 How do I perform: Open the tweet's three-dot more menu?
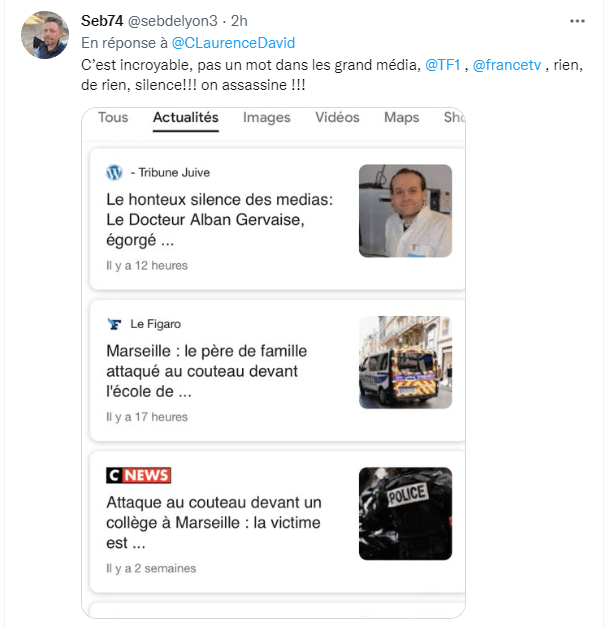pyautogui.click(x=577, y=20)
